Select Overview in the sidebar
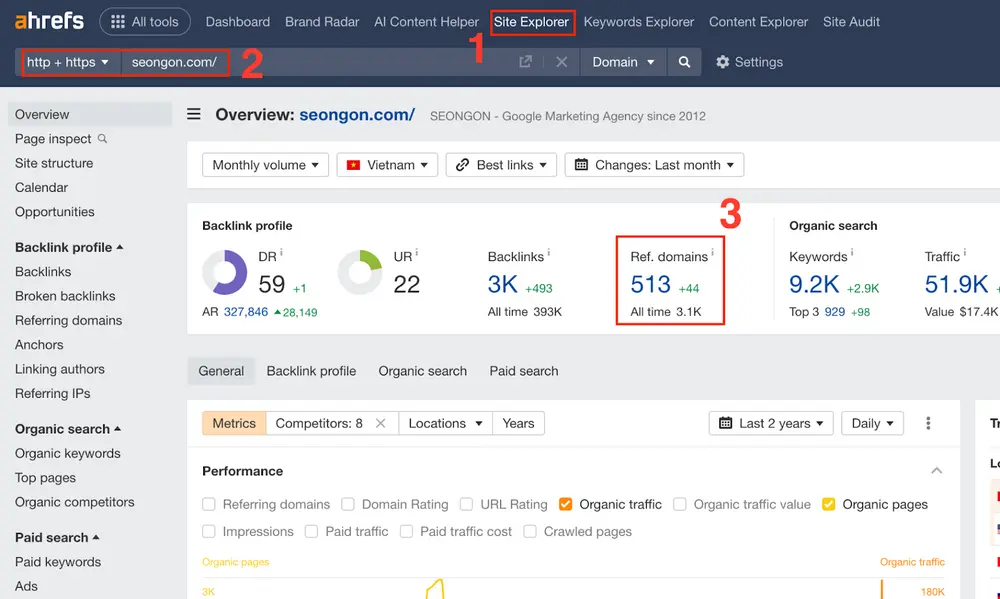1000x599 pixels. 90,114
